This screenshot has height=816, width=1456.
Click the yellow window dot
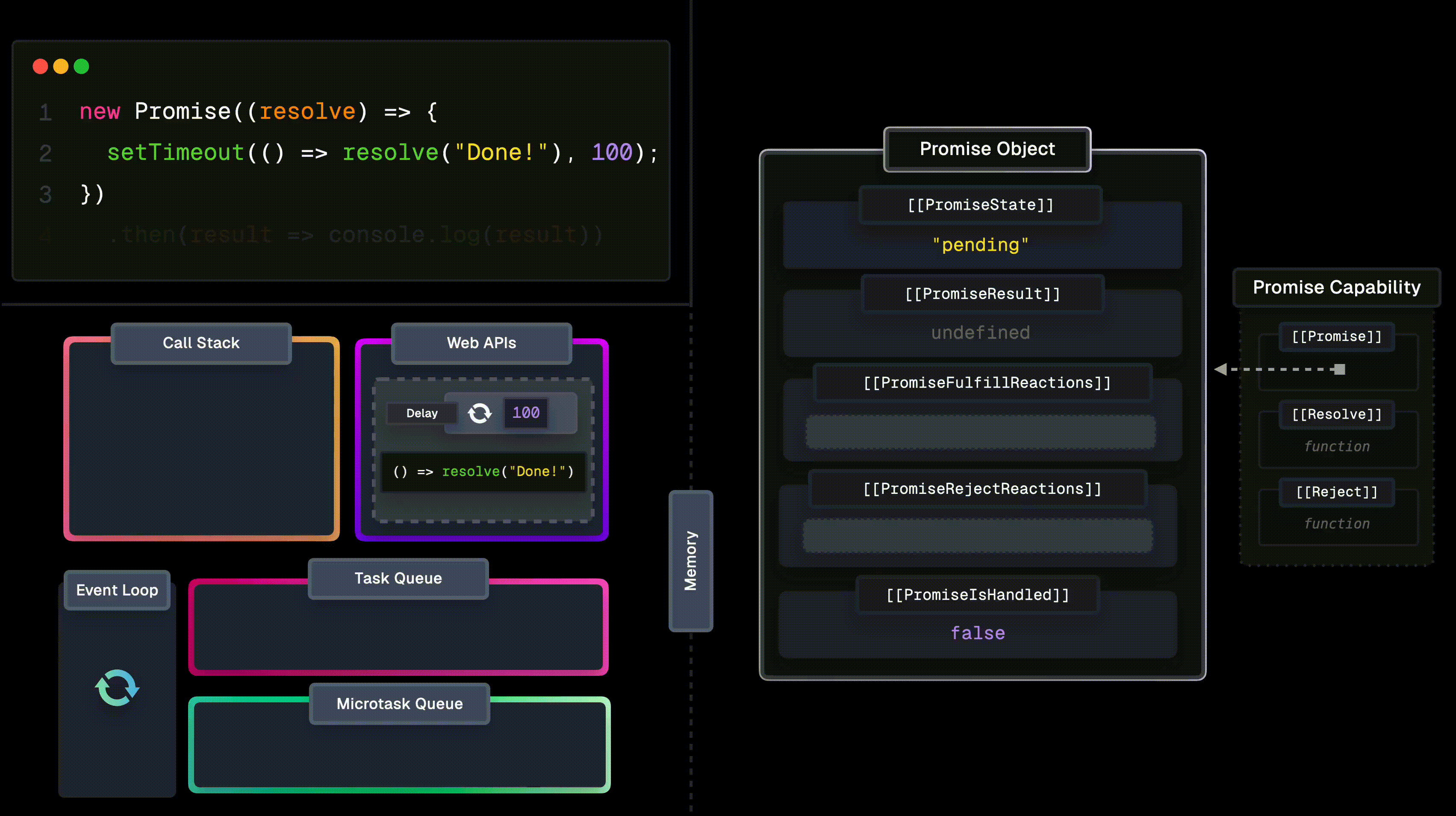61,67
